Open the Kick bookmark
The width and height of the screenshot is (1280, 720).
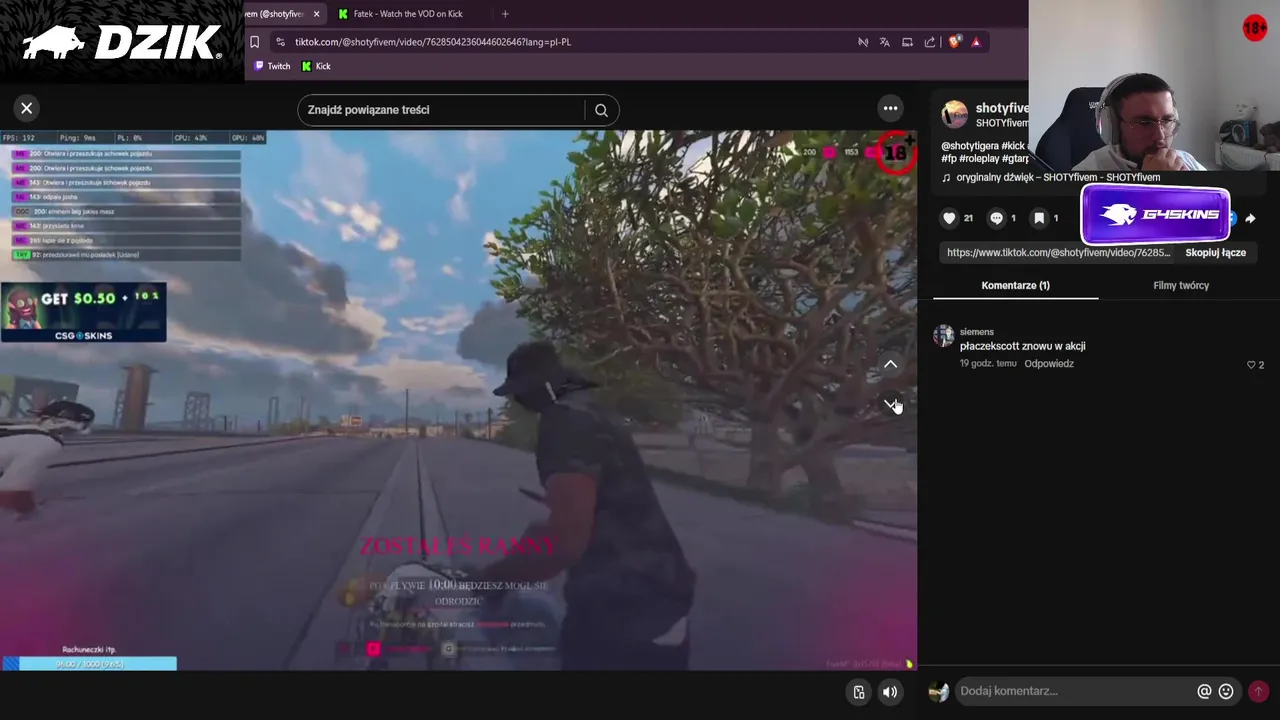316,66
